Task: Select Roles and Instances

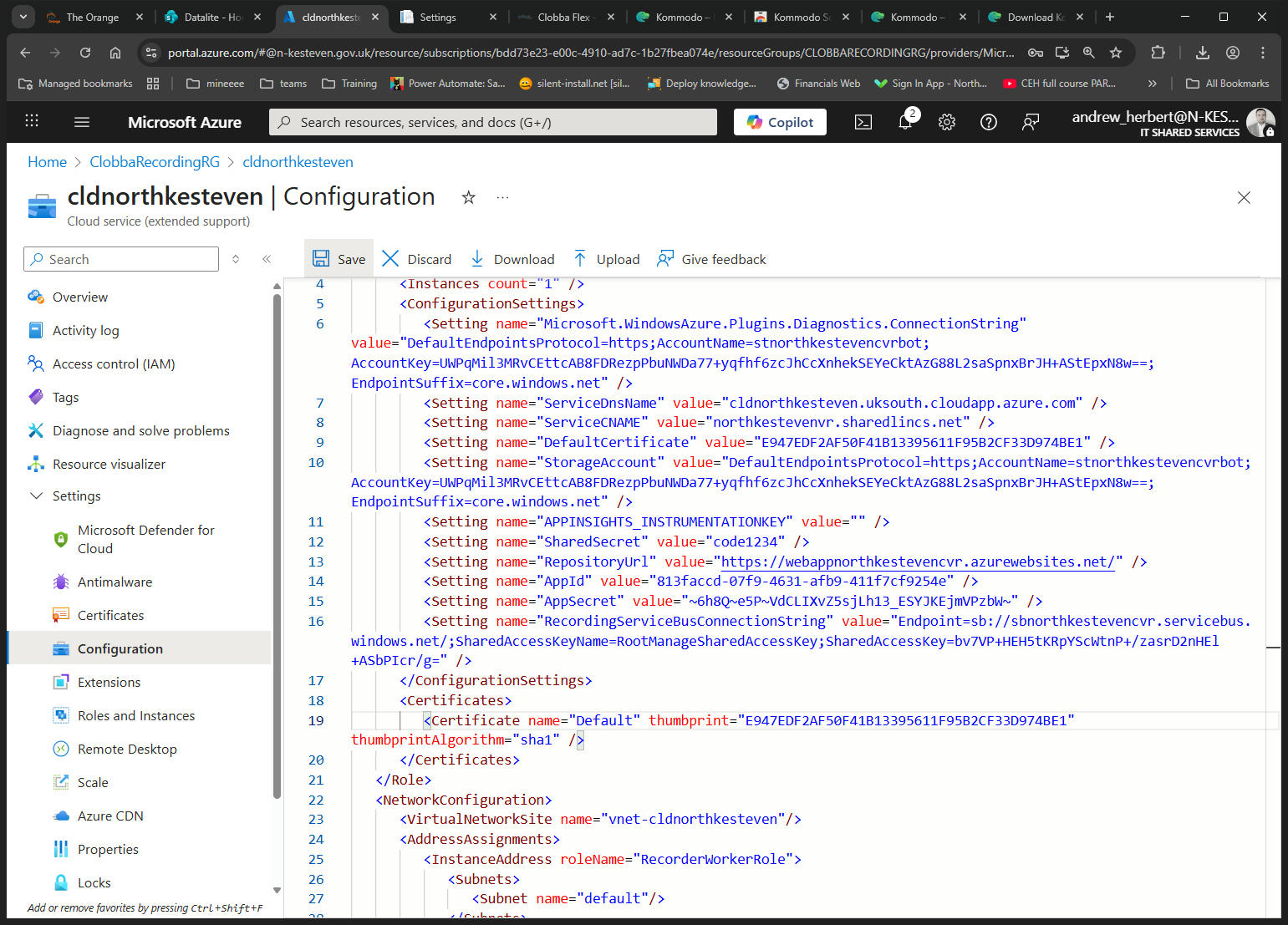Action: coord(136,715)
